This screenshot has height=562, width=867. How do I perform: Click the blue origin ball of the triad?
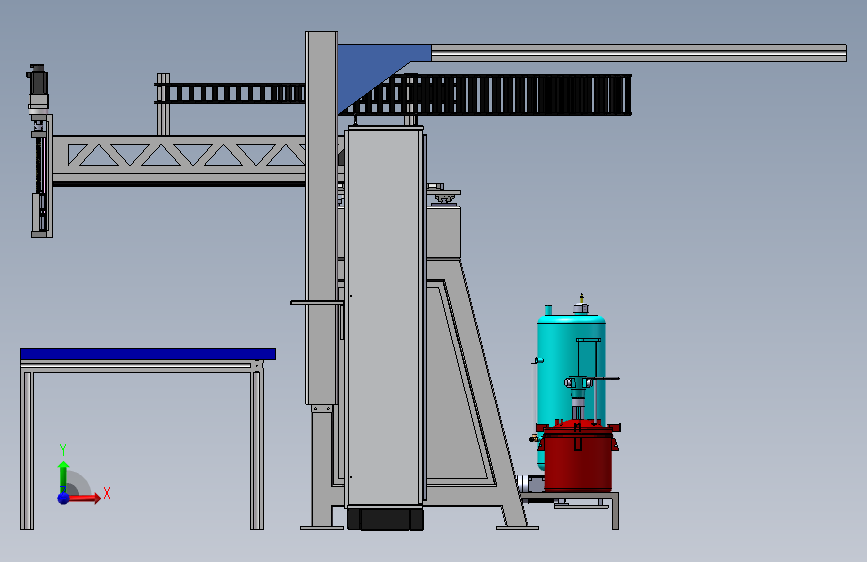coord(63,498)
